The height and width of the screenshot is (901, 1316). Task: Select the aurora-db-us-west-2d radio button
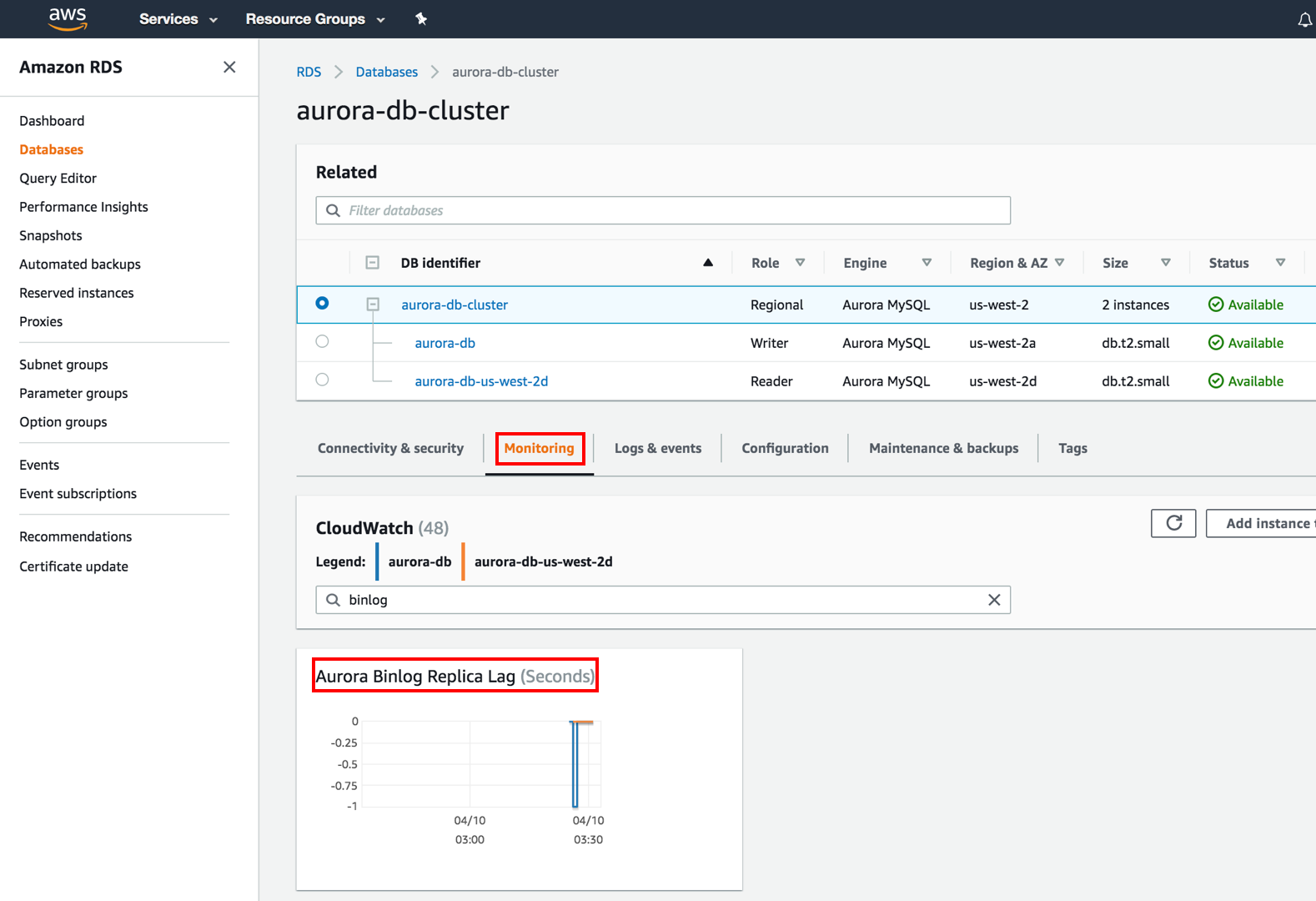tap(322, 380)
